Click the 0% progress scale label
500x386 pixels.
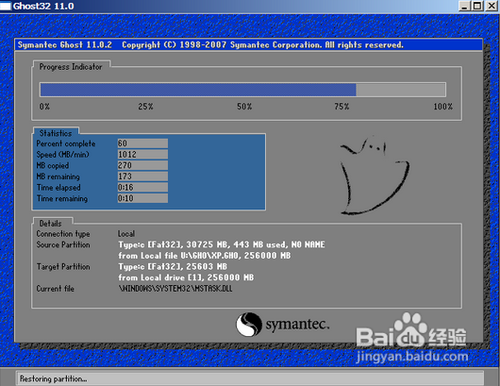[x=44, y=107]
